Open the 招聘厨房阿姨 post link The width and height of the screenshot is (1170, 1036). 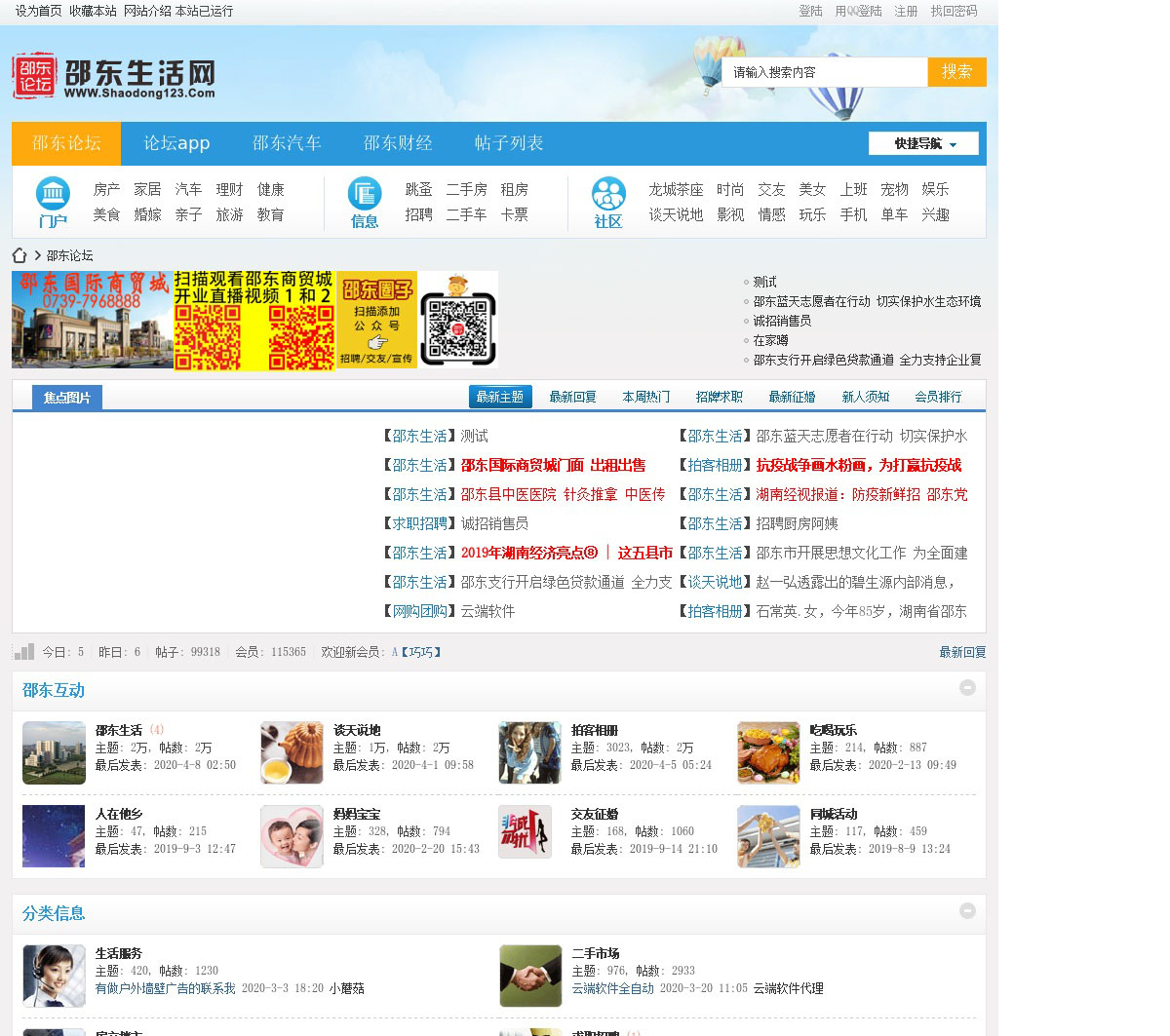[797, 523]
